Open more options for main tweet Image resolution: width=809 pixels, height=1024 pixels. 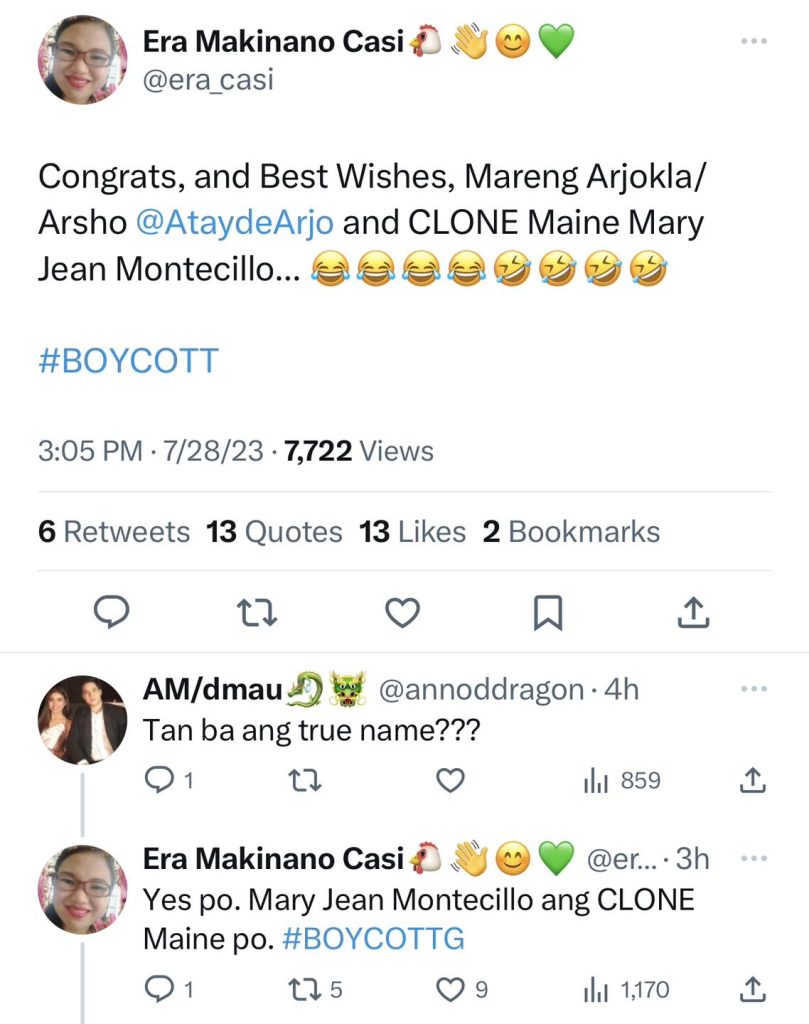(x=752, y=41)
